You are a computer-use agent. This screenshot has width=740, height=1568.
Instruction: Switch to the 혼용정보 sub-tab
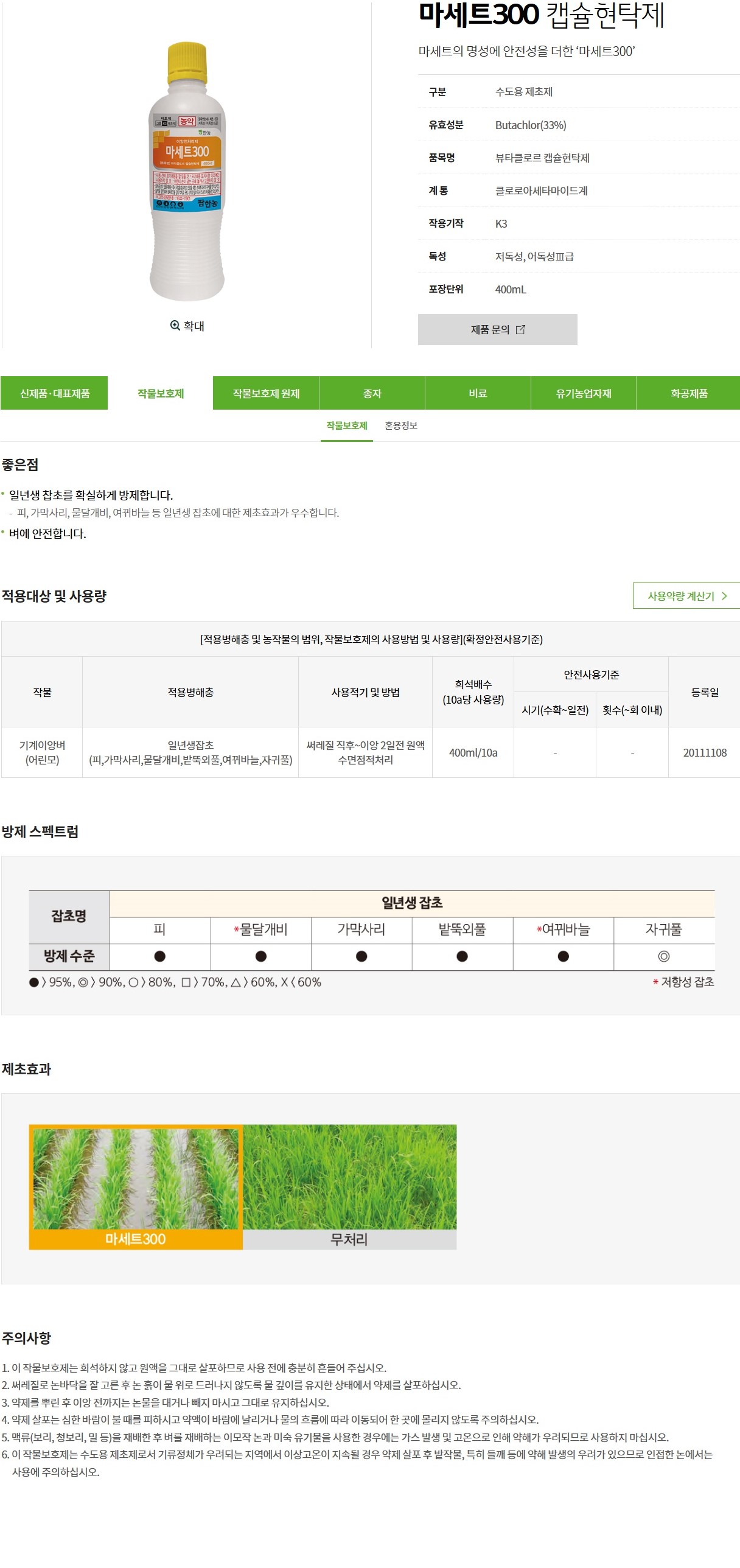tap(401, 426)
